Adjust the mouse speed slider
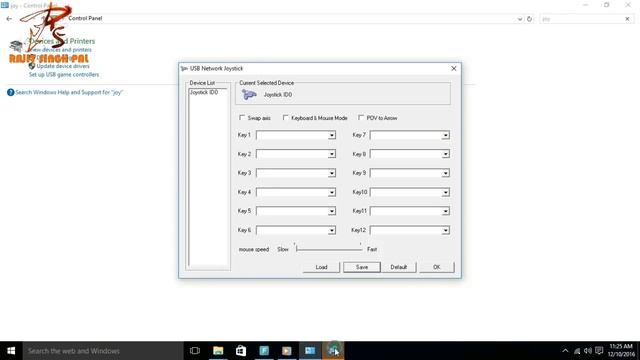 (x=329, y=248)
